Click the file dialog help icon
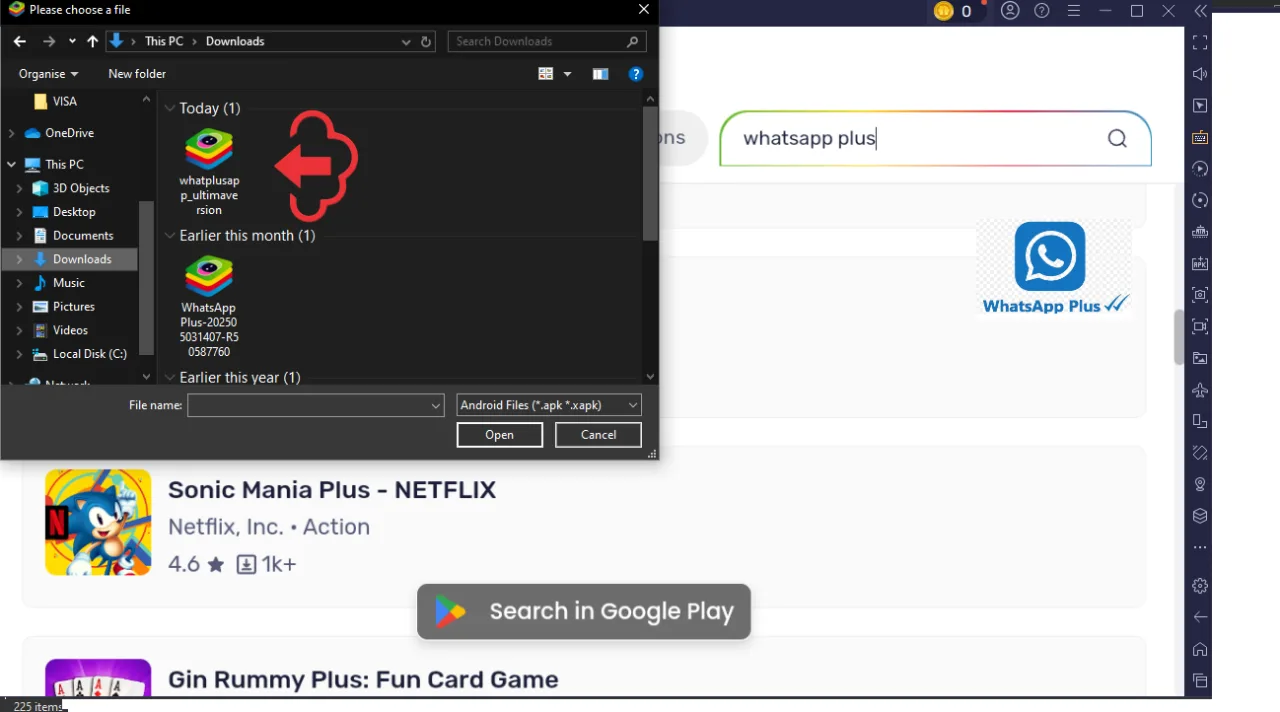This screenshot has width=1280, height=712. (x=635, y=74)
